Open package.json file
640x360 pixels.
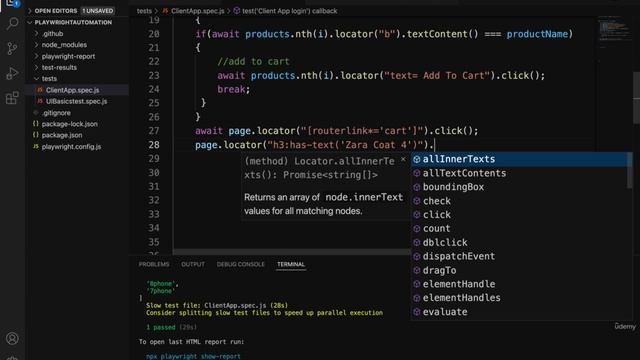pyautogui.click(x=62, y=135)
